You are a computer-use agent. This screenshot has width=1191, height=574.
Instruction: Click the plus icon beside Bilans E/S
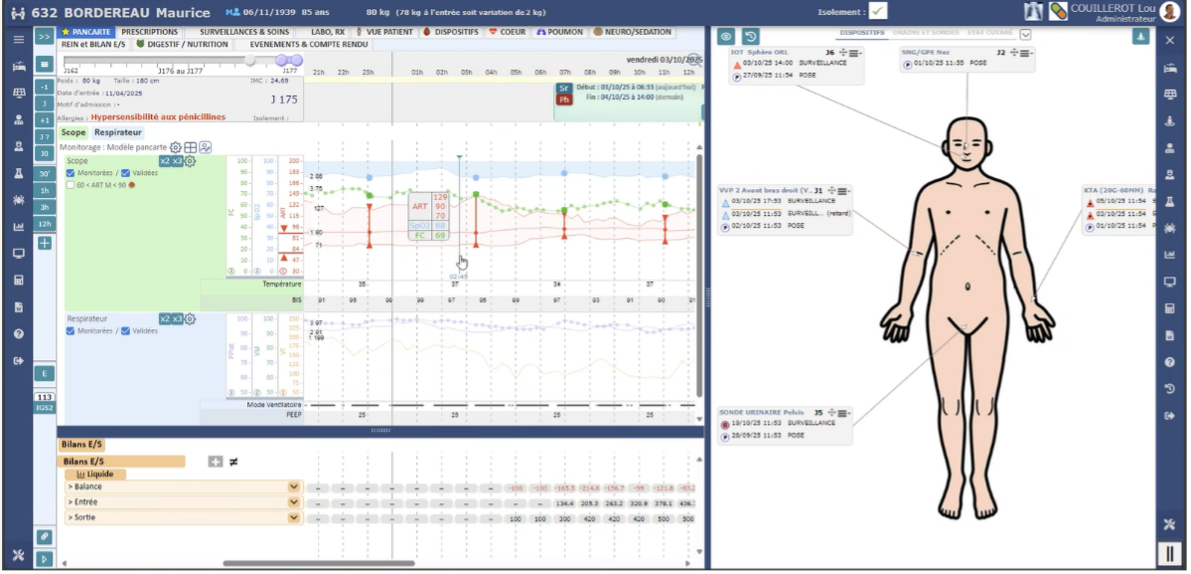[215, 462]
